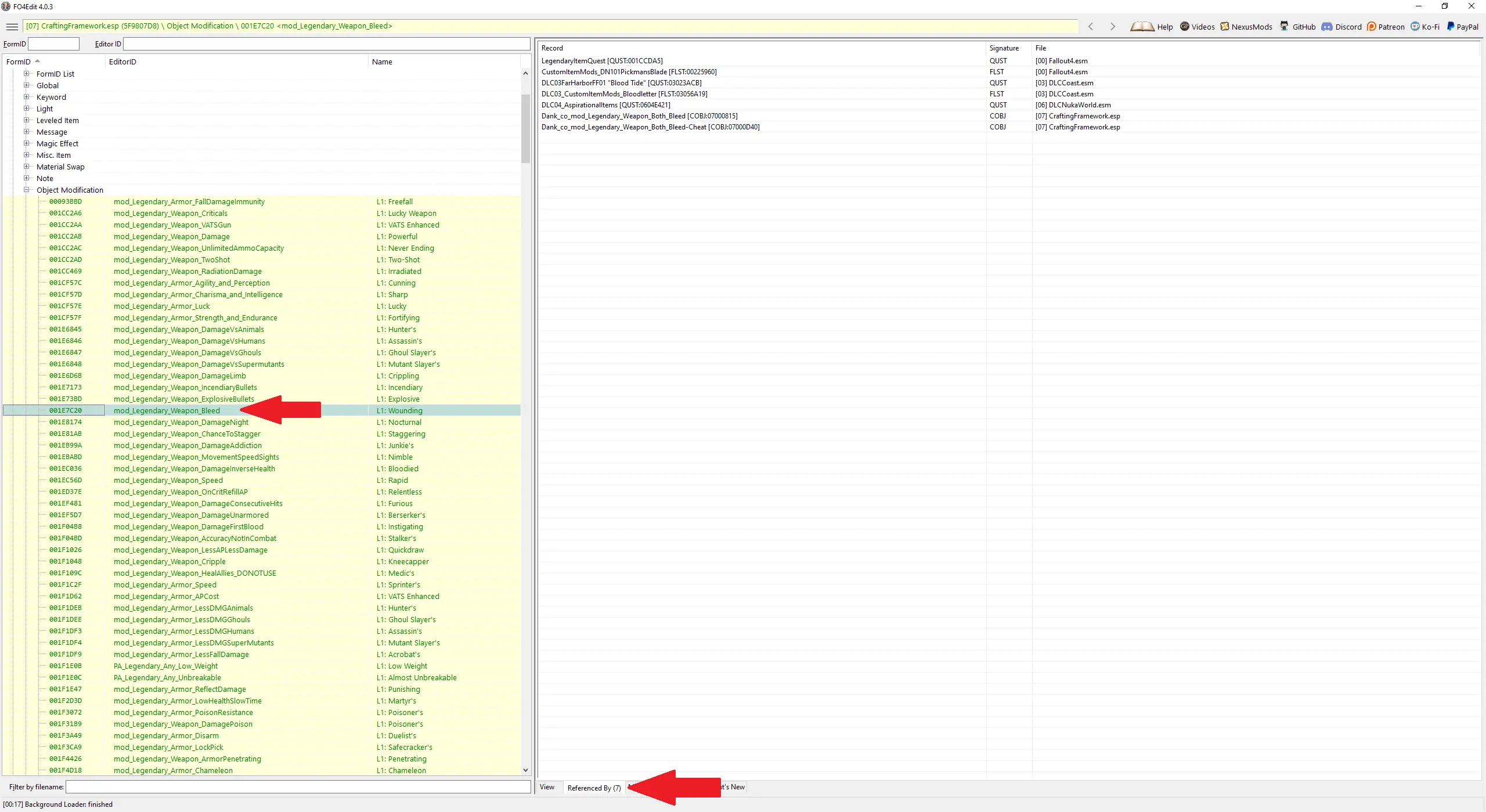Select Dank_co_mod_Legendary_Weapon_Both_Bleed-Cheat row
This screenshot has height=812, width=1486.
(x=1008, y=127)
